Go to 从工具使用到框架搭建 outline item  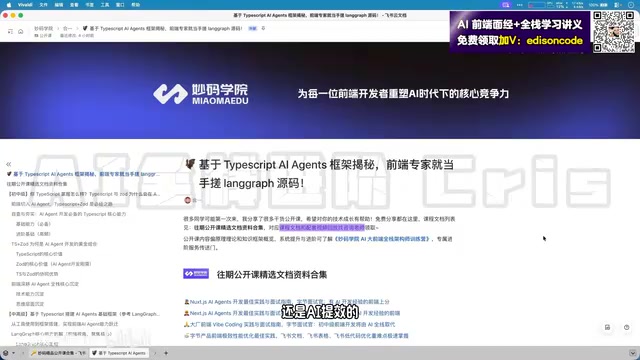(x=64, y=324)
